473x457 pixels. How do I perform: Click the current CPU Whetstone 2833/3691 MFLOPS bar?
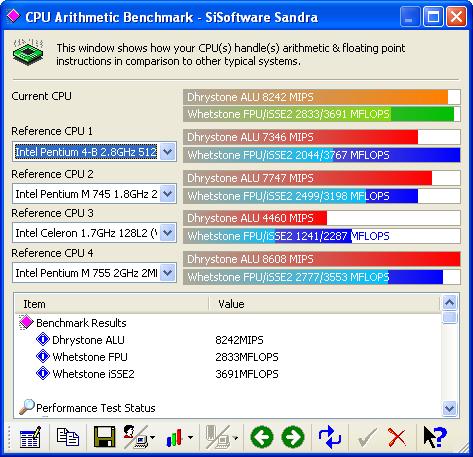[322, 114]
